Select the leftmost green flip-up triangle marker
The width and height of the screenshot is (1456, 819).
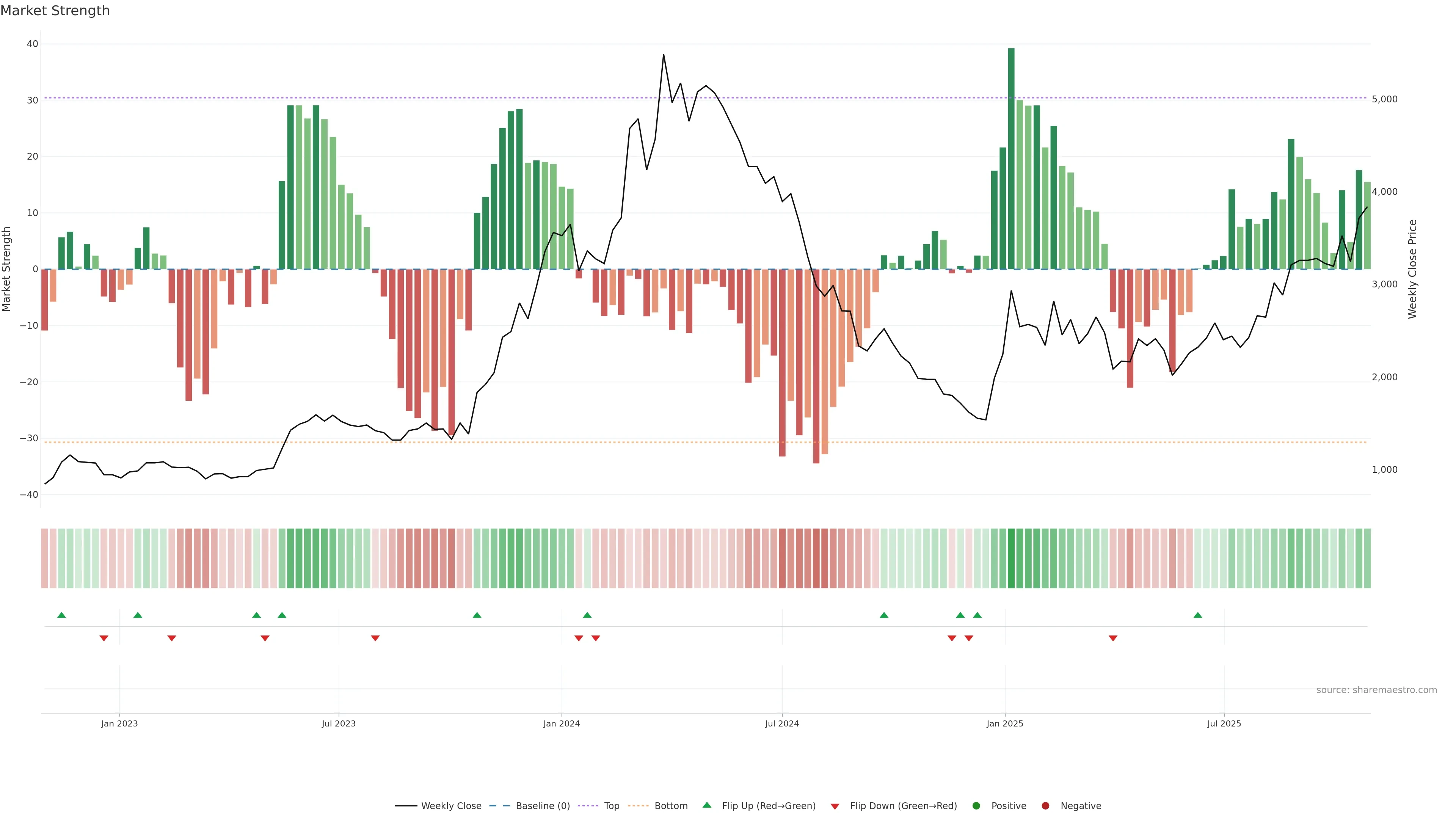click(61, 615)
